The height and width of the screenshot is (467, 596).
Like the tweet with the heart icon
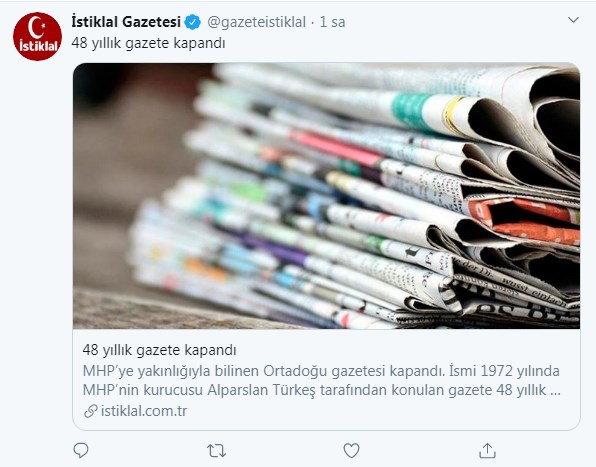351,451
